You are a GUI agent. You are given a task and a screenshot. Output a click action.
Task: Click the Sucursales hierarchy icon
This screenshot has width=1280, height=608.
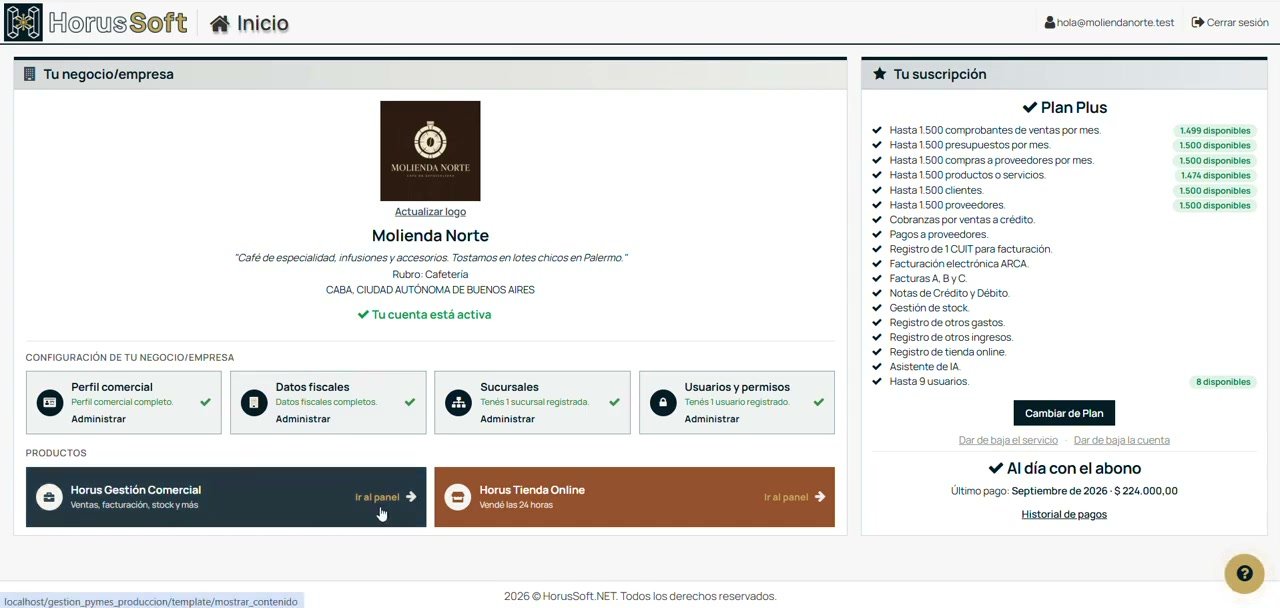point(459,402)
